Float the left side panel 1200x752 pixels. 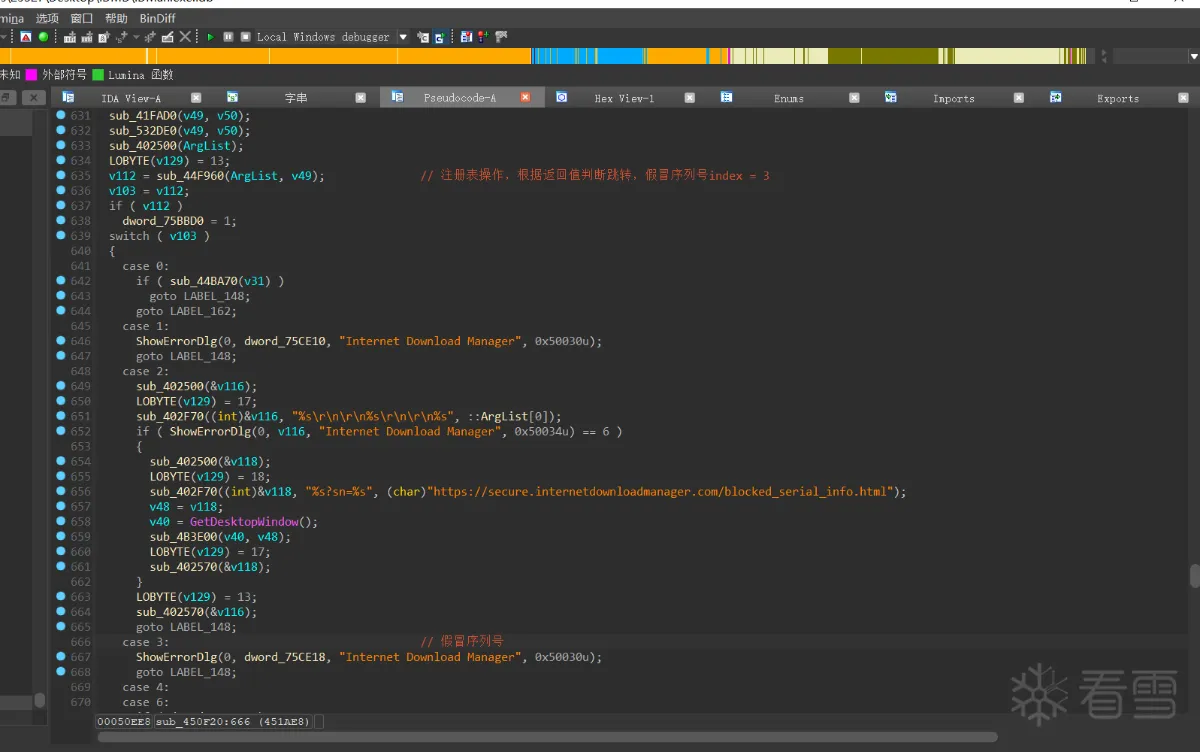point(6,98)
